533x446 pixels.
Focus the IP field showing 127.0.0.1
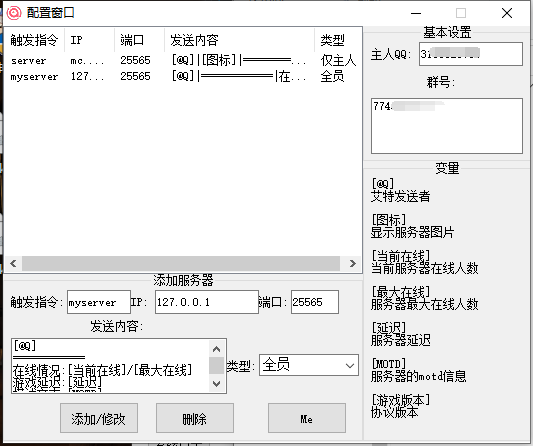pyautogui.click(x=207, y=302)
